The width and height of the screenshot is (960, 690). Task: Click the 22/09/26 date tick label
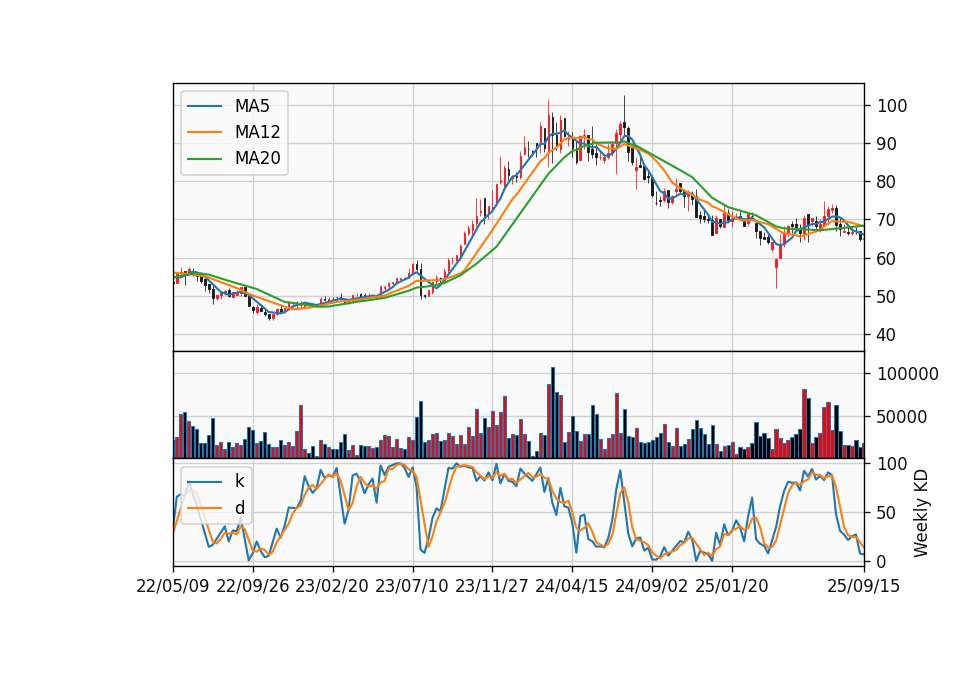[253, 586]
